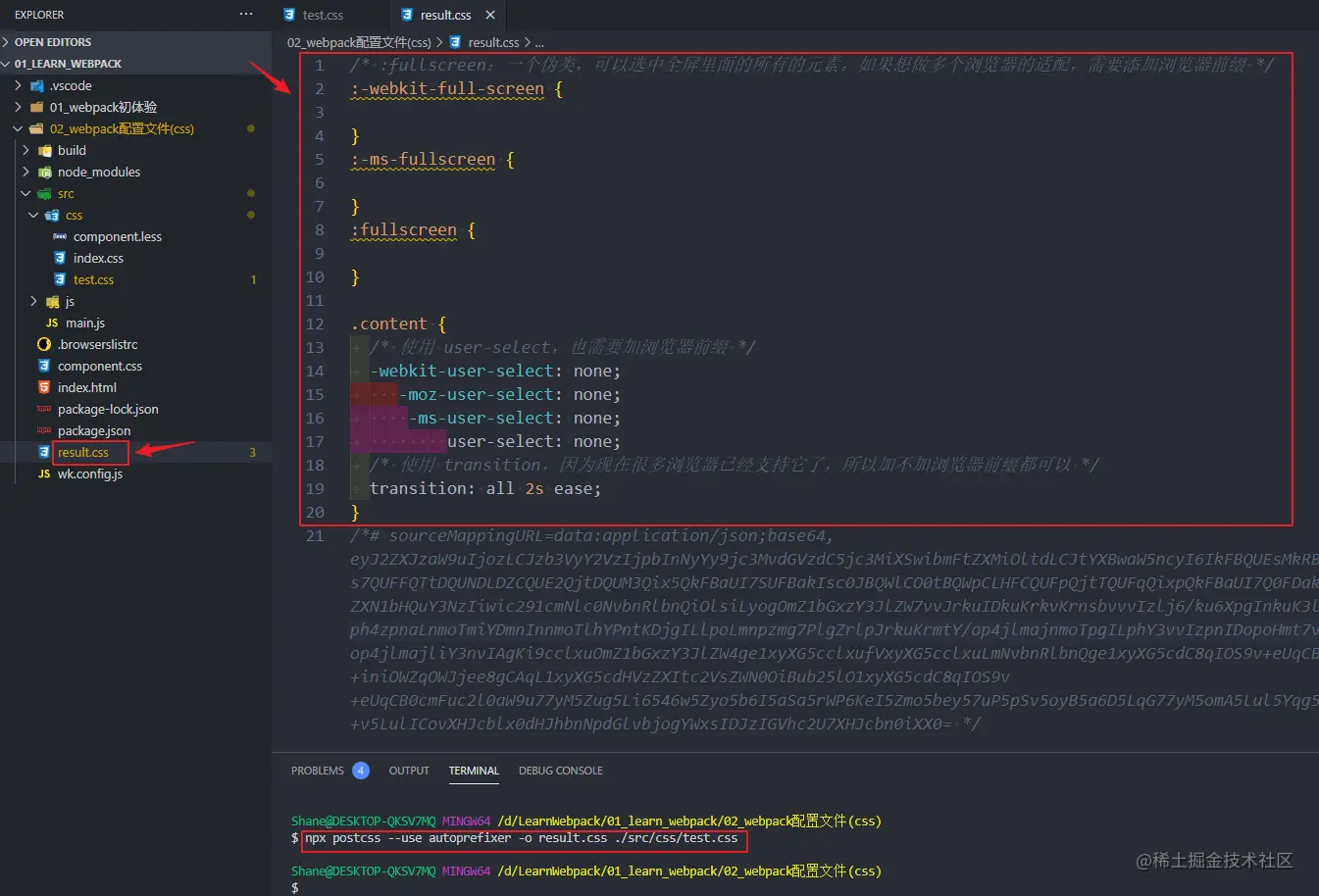The width and height of the screenshot is (1319, 896).
Task: Open result.css via its tree icon
Action: tap(44, 452)
